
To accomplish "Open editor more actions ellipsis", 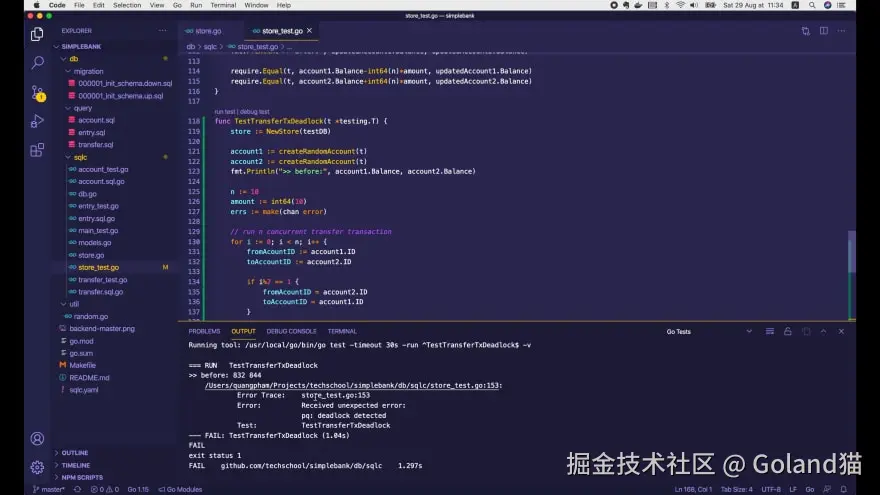I will pos(841,31).
